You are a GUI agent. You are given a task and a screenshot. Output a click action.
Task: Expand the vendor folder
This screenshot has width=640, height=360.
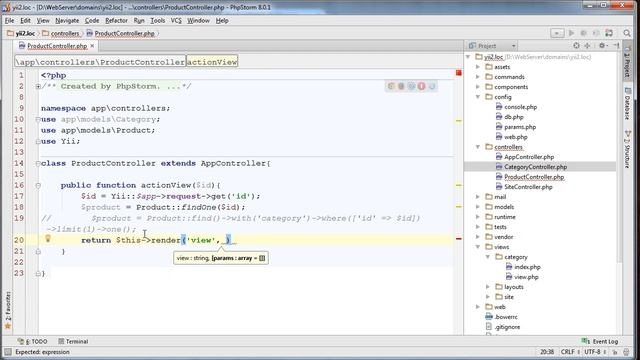(478, 237)
